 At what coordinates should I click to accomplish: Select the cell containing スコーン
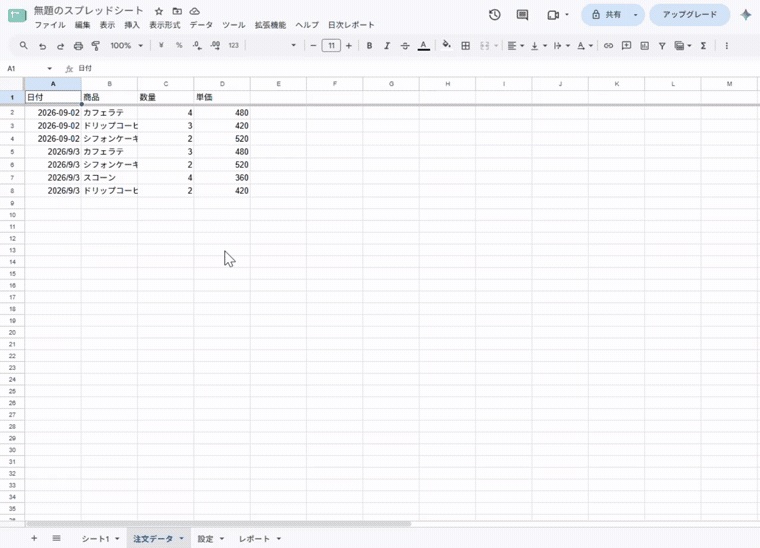[x=110, y=178]
